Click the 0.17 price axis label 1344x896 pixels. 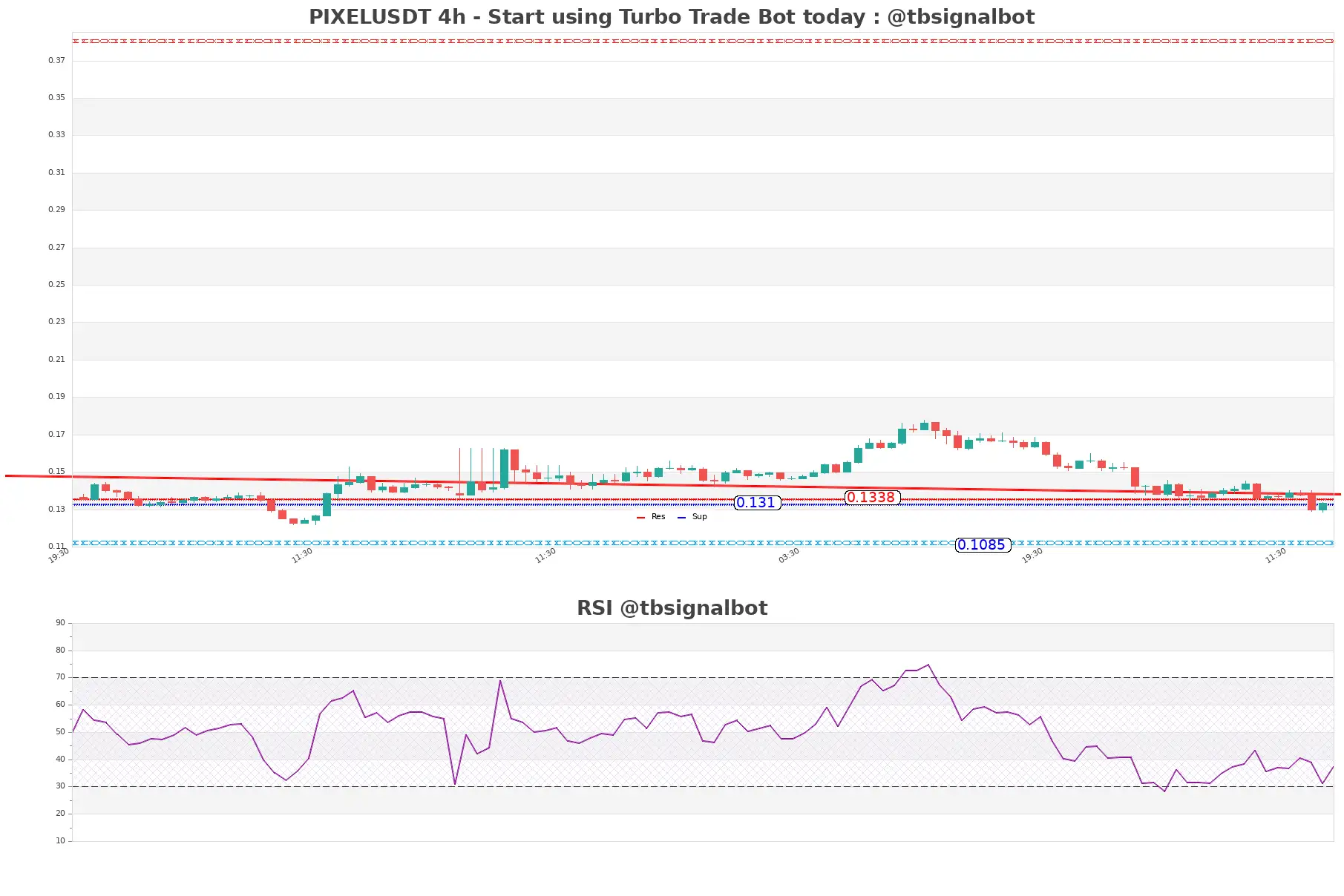56,435
